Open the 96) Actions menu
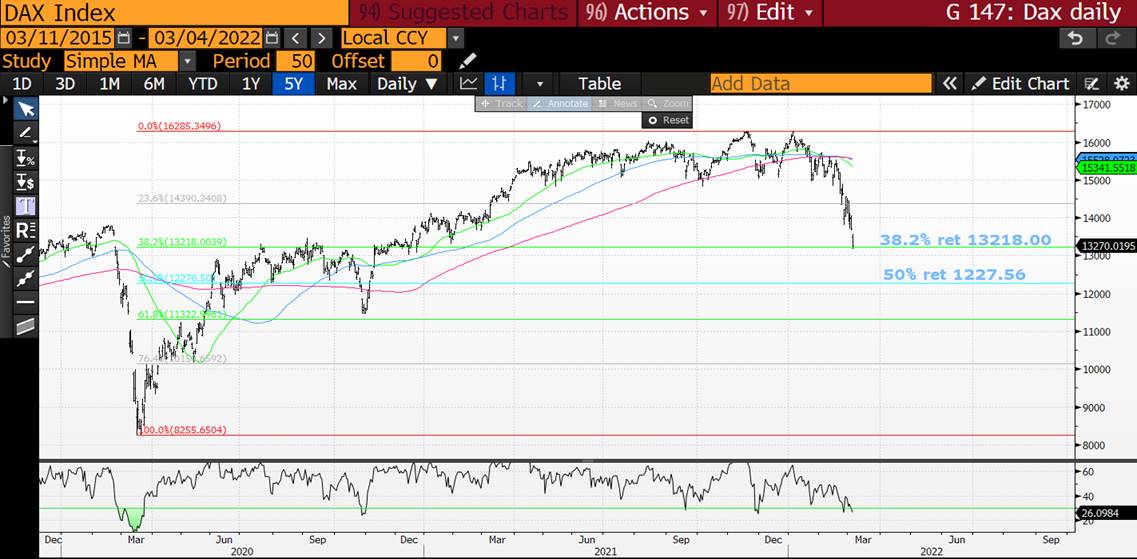This screenshot has width=1137, height=559. pyautogui.click(x=647, y=12)
